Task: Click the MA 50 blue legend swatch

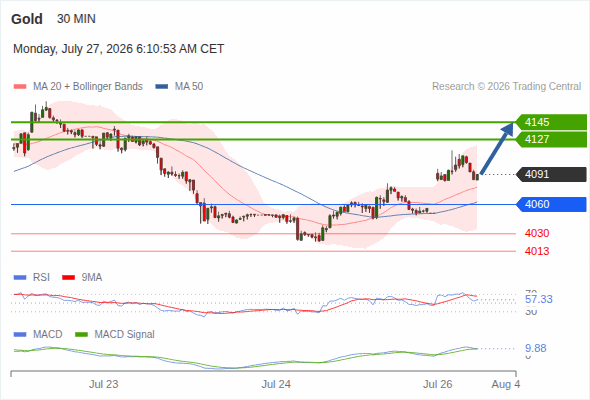Action: pos(162,87)
